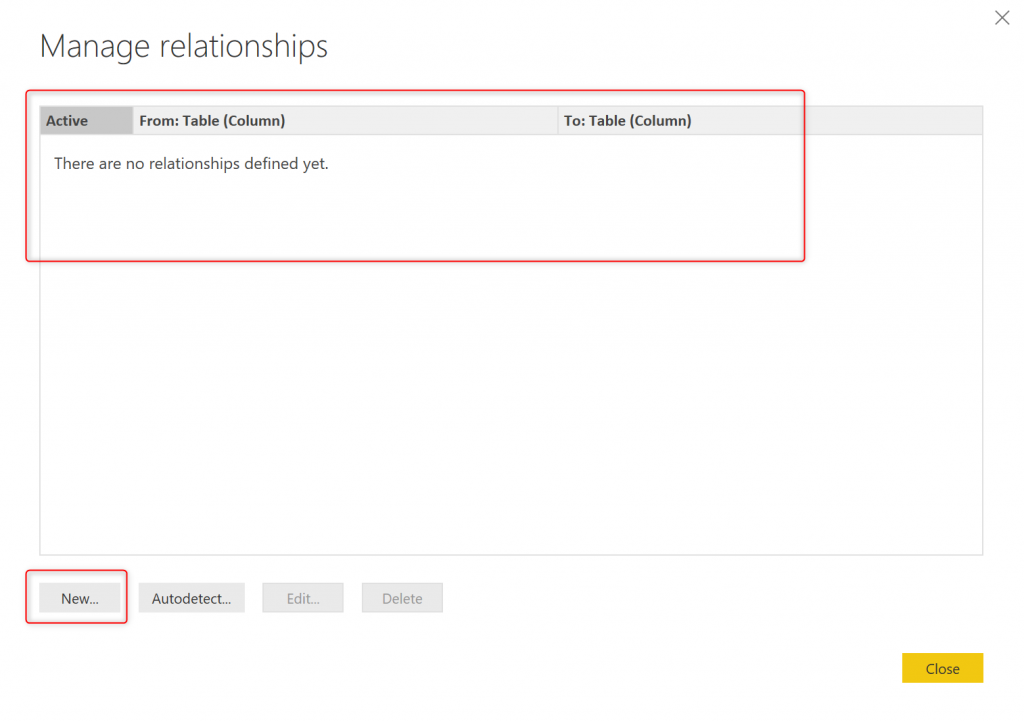Click the blank list area under the Active column
Viewport: 1024px width, 722px height.
(x=86, y=400)
